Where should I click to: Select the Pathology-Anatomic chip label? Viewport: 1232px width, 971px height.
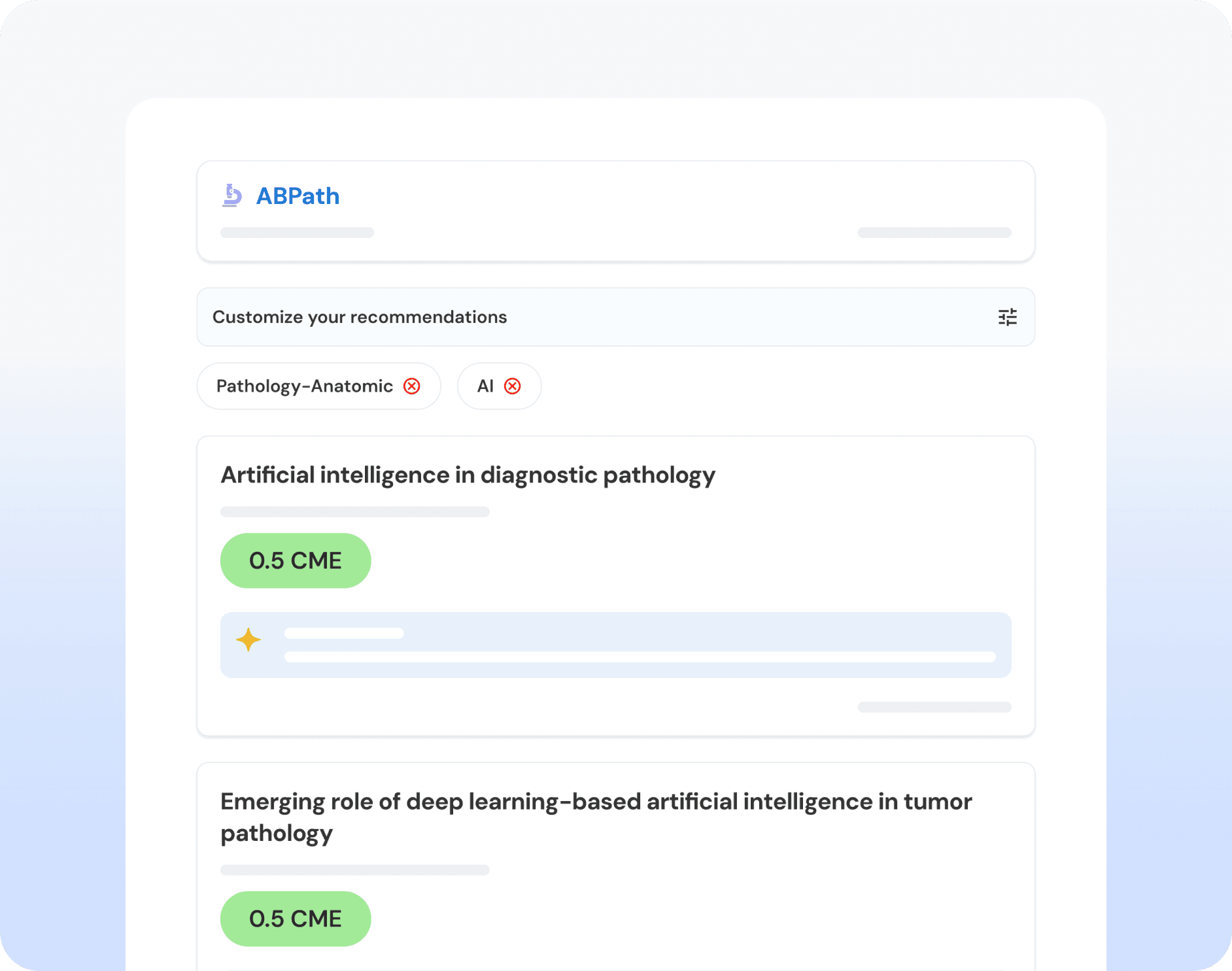tap(304, 386)
